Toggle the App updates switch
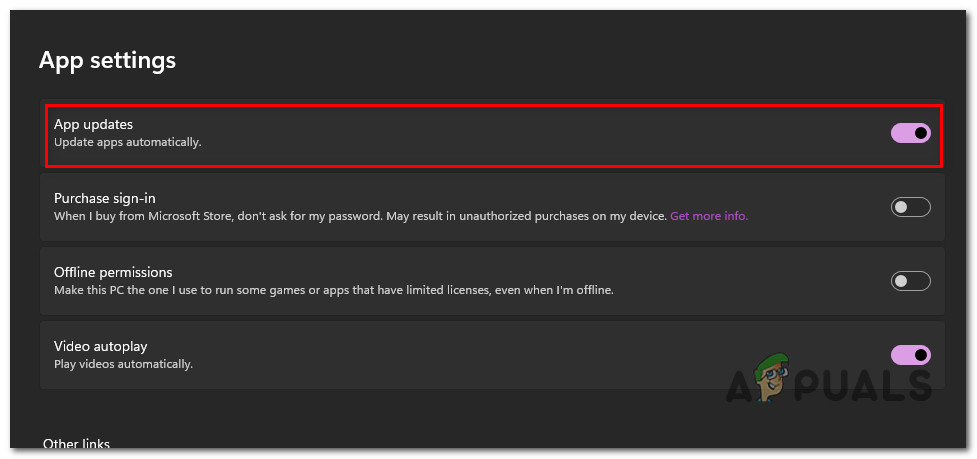 910,133
